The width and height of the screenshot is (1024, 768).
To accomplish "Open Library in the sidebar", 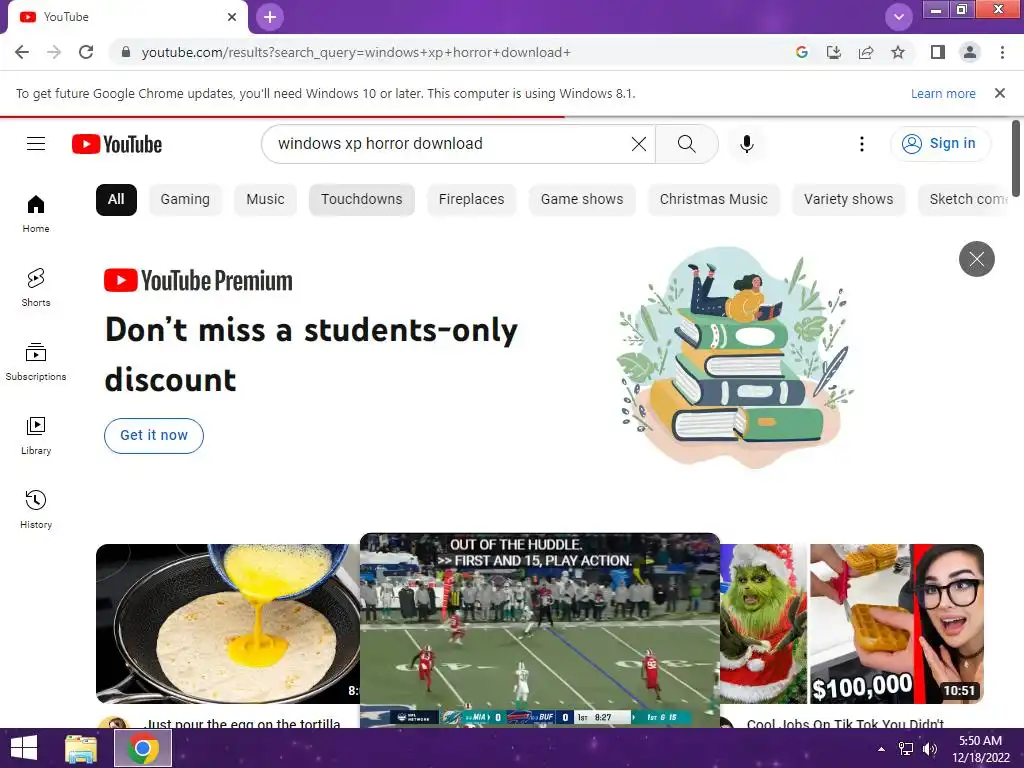I will pos(36,436).
